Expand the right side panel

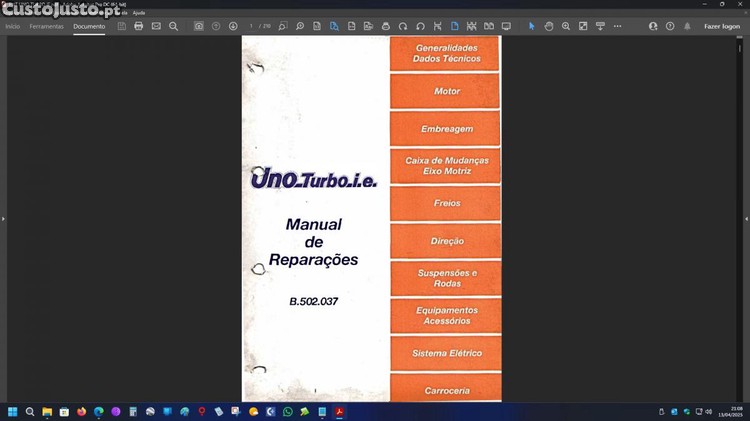pos(745,218)
